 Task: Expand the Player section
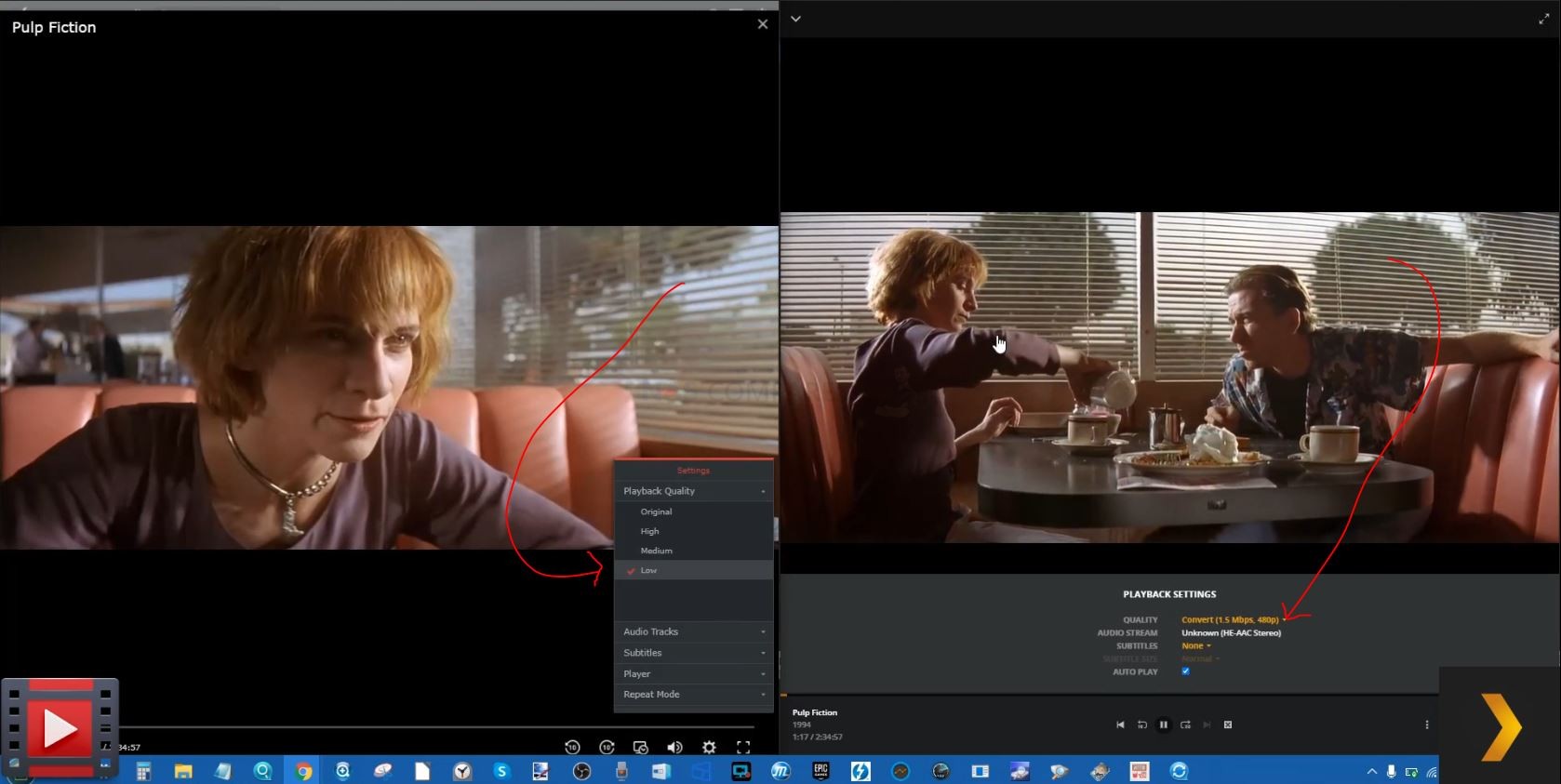tap(693, 673)
